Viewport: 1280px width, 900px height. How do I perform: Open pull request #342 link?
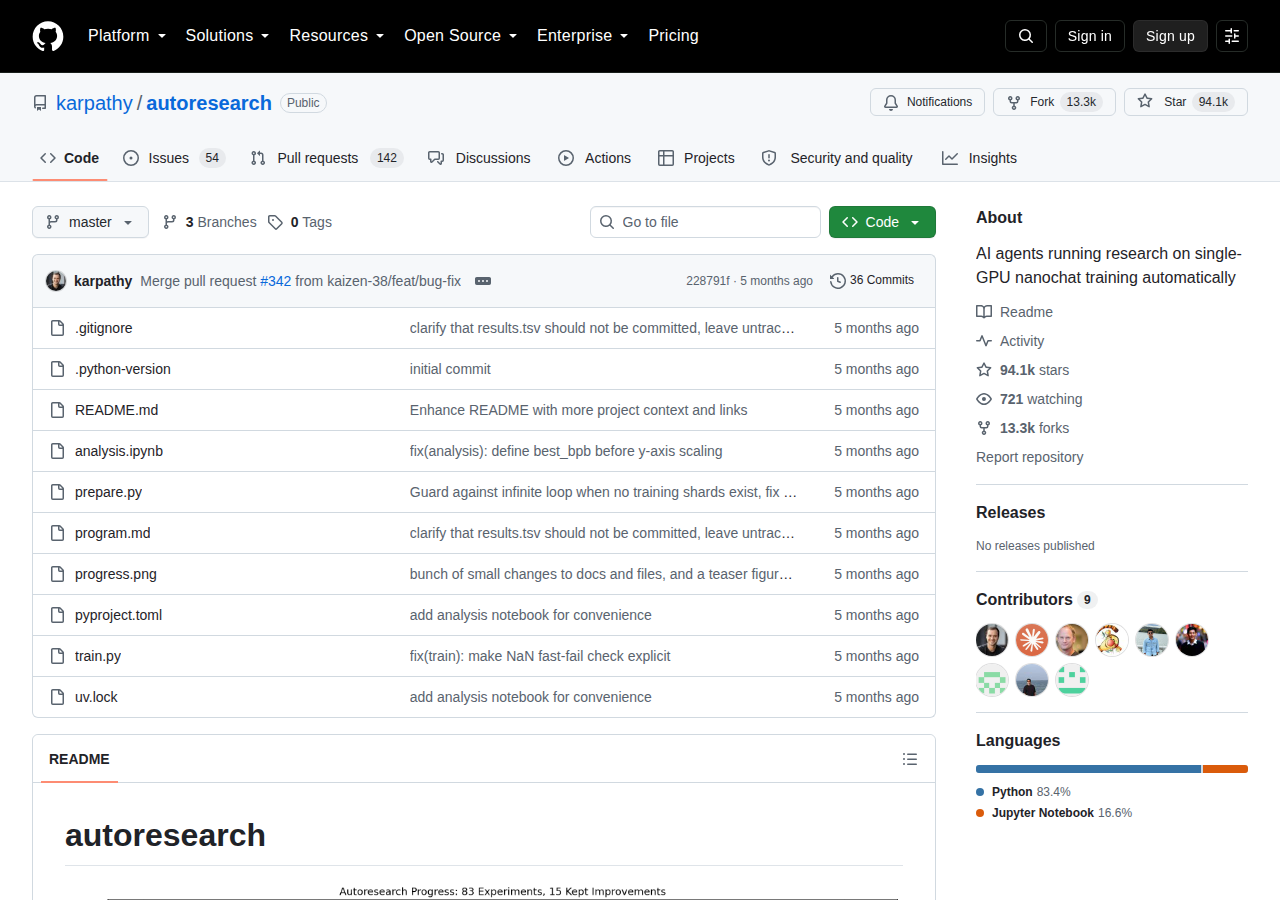(x=275, y=281)
